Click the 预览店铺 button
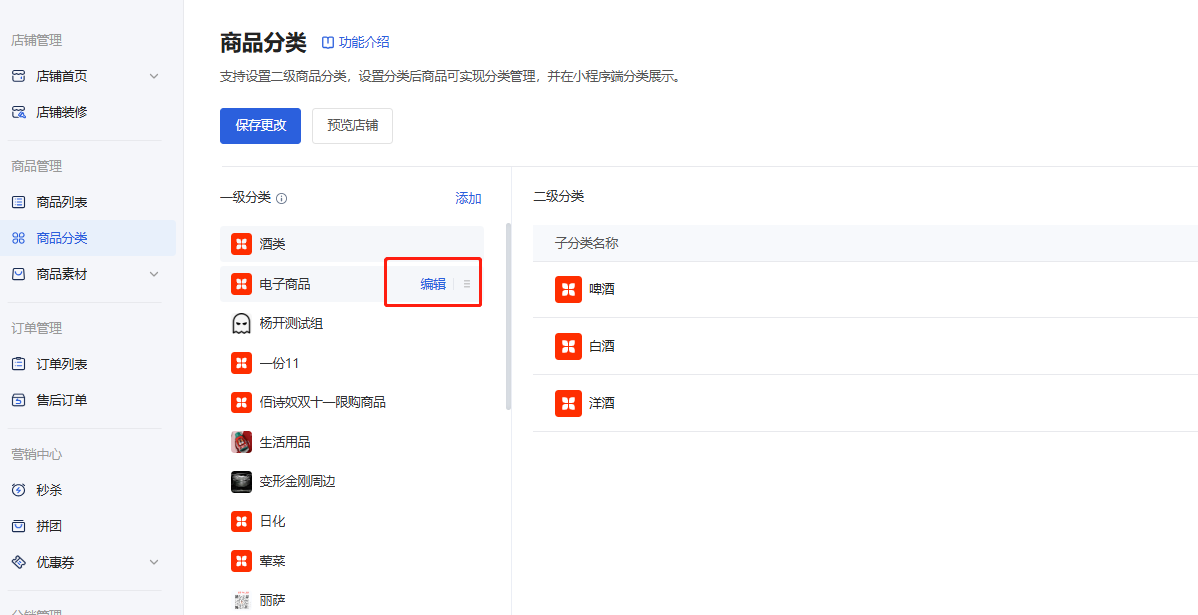 (x=352, y=126)
